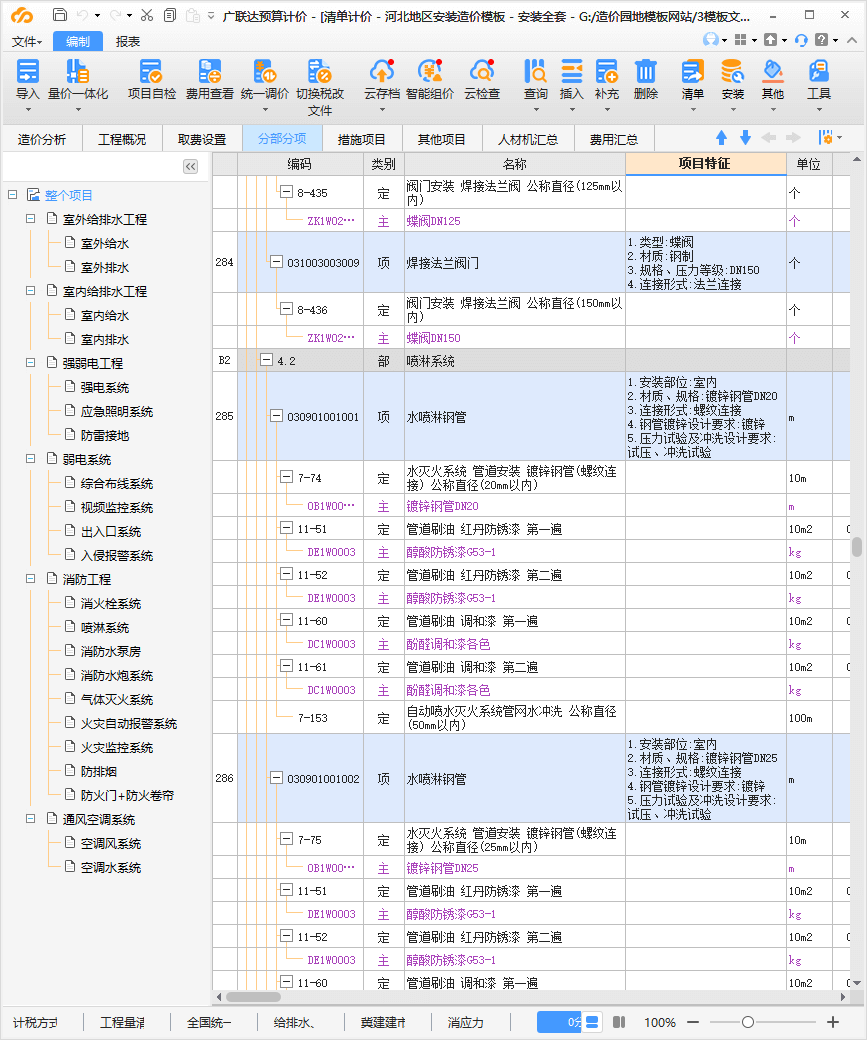Select 喷淋系统 in the project tree

click(x=105, y=627)
